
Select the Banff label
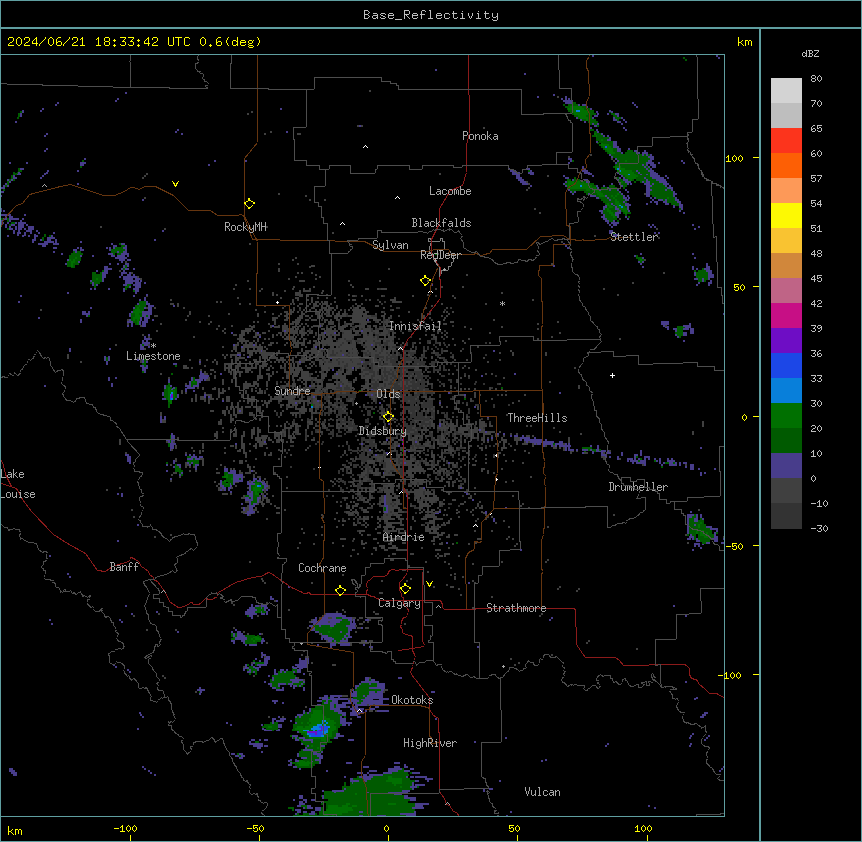click(124, 567)
